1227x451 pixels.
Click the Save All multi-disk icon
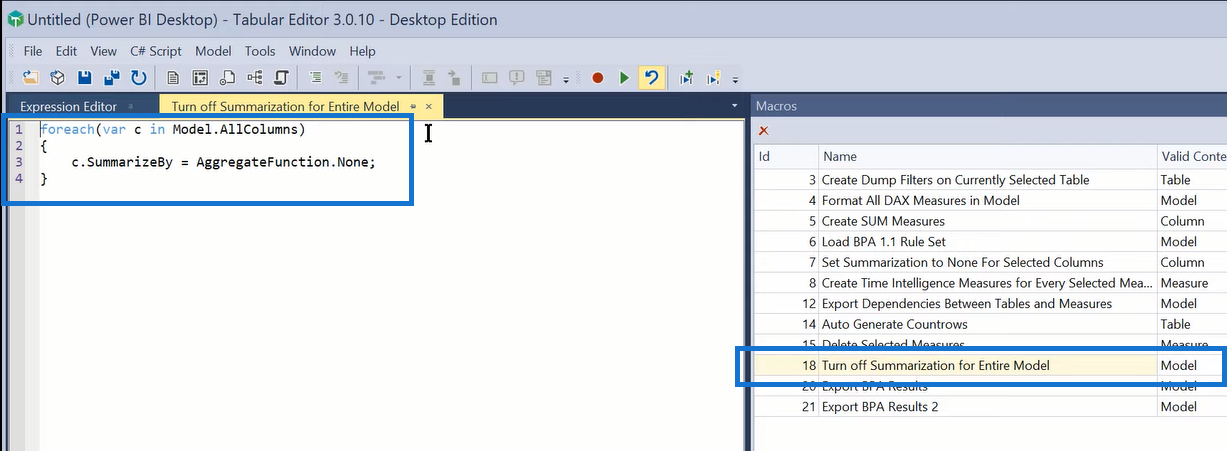112,77
